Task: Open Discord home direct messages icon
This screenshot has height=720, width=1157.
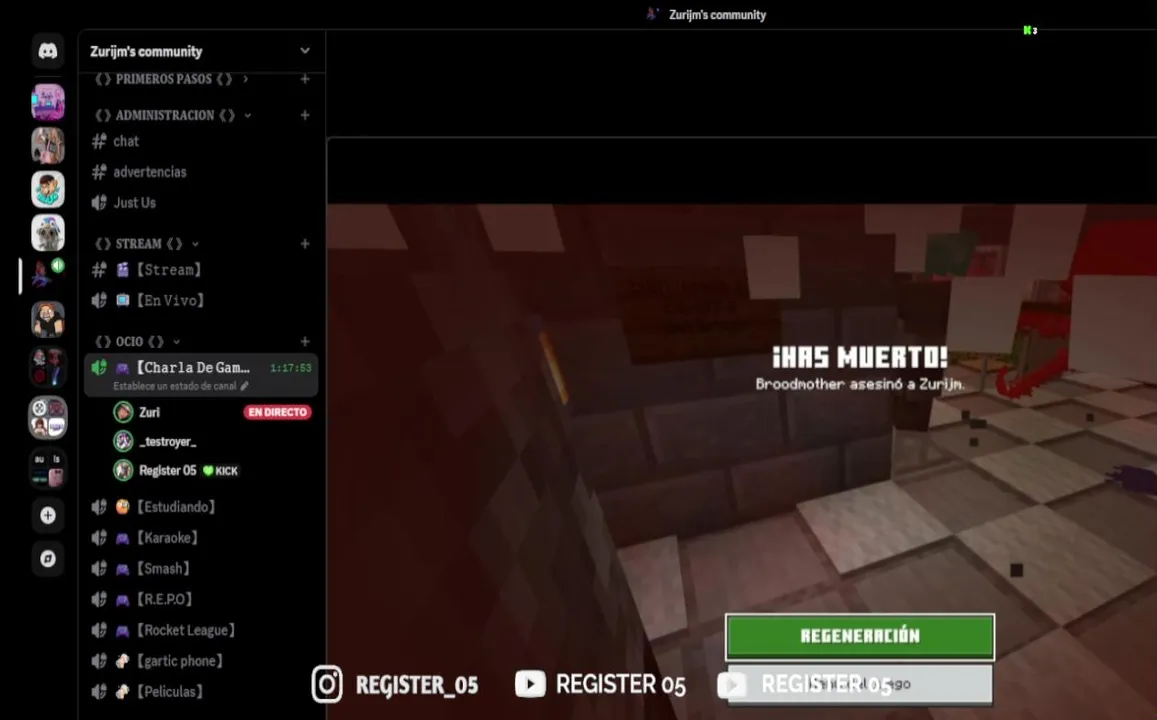Action: click(48, 51)
